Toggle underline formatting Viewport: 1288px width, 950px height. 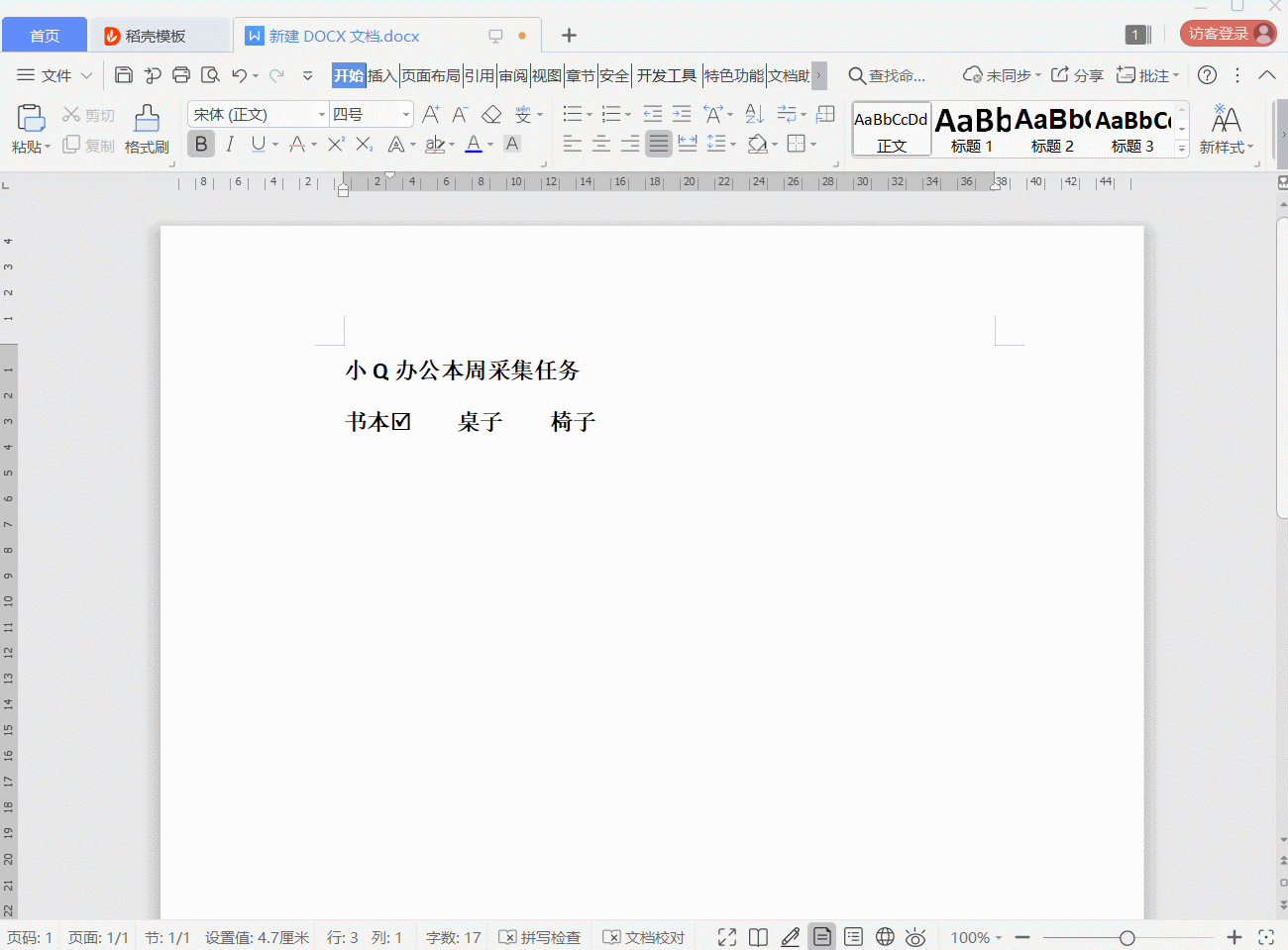tap(257, 144)
